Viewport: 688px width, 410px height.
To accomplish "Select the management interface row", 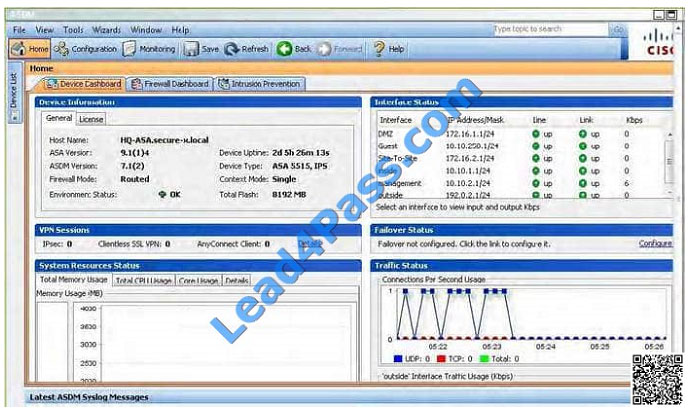I will (x=521, y=183).
